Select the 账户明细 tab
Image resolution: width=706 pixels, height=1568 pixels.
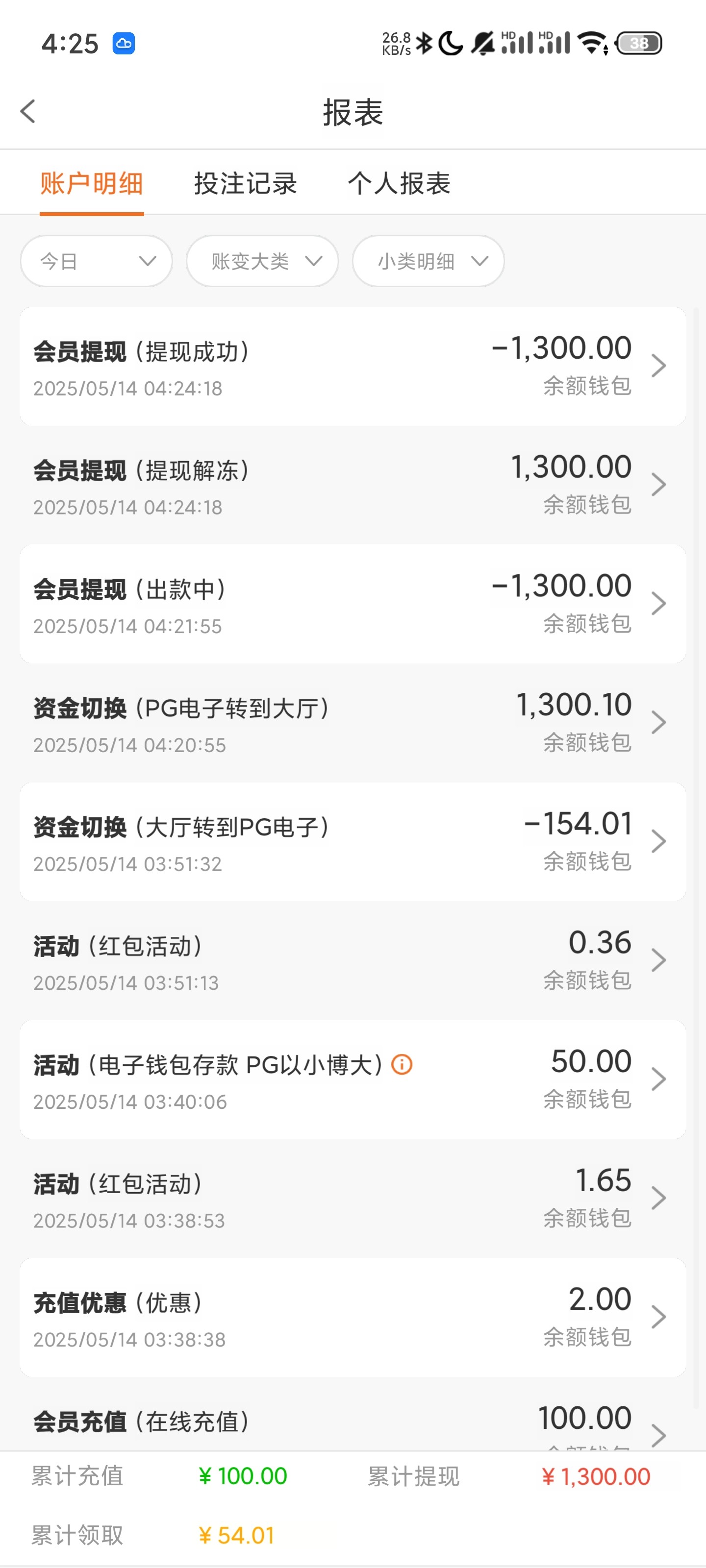click(91, 183)
